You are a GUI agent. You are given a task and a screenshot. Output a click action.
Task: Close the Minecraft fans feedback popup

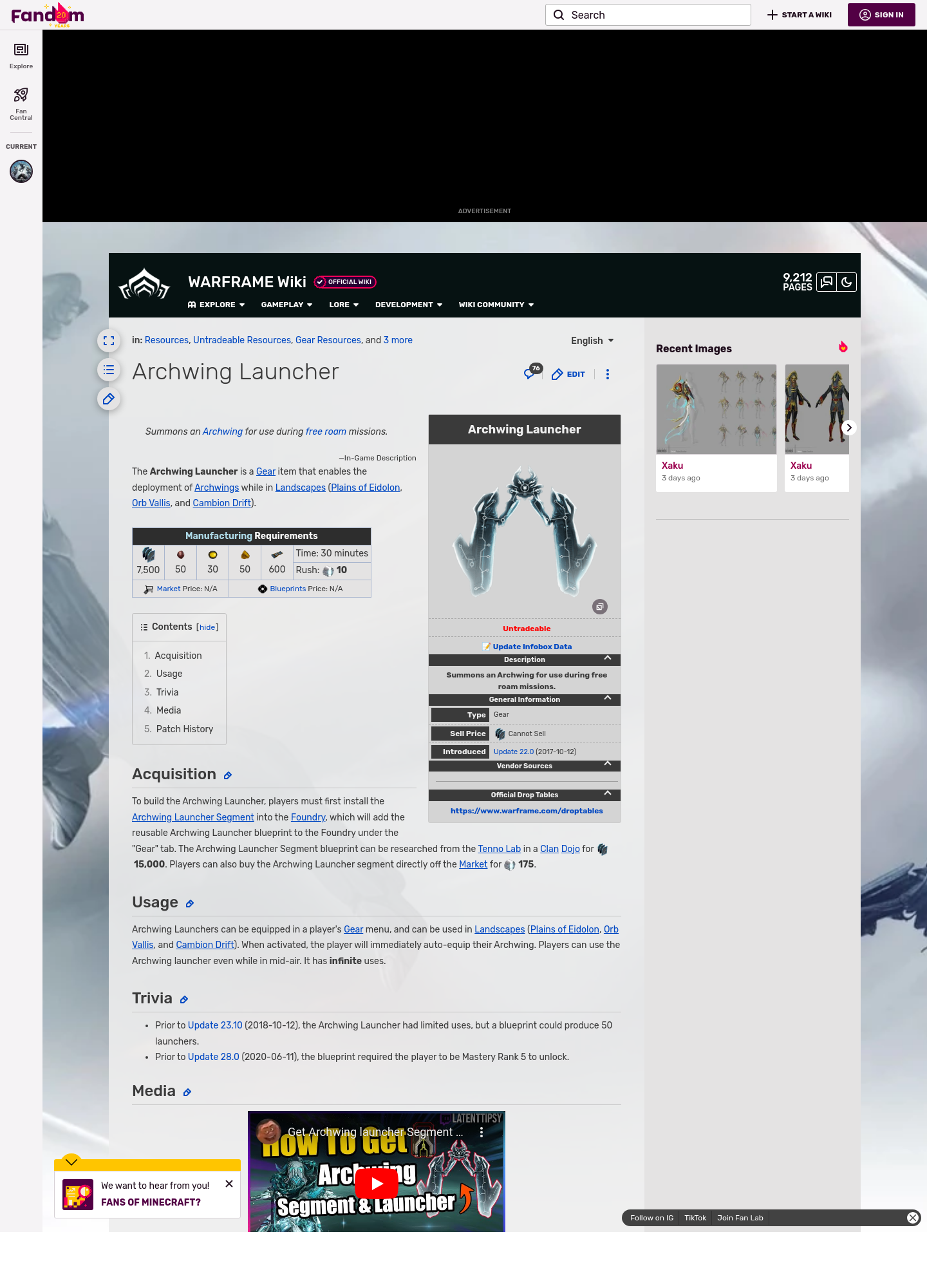pyautogui.click(x=229, y=1184)
